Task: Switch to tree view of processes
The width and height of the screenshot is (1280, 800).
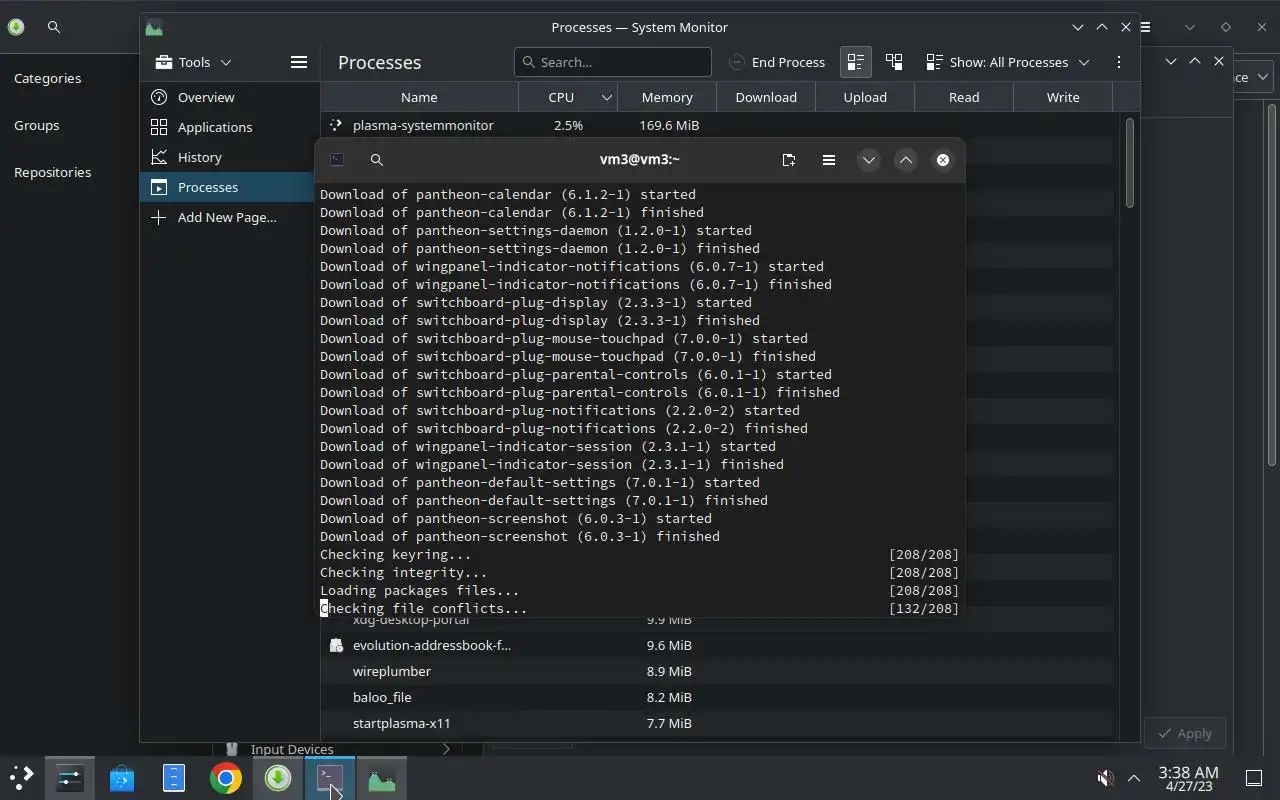Action: click(x=894, y=62)
